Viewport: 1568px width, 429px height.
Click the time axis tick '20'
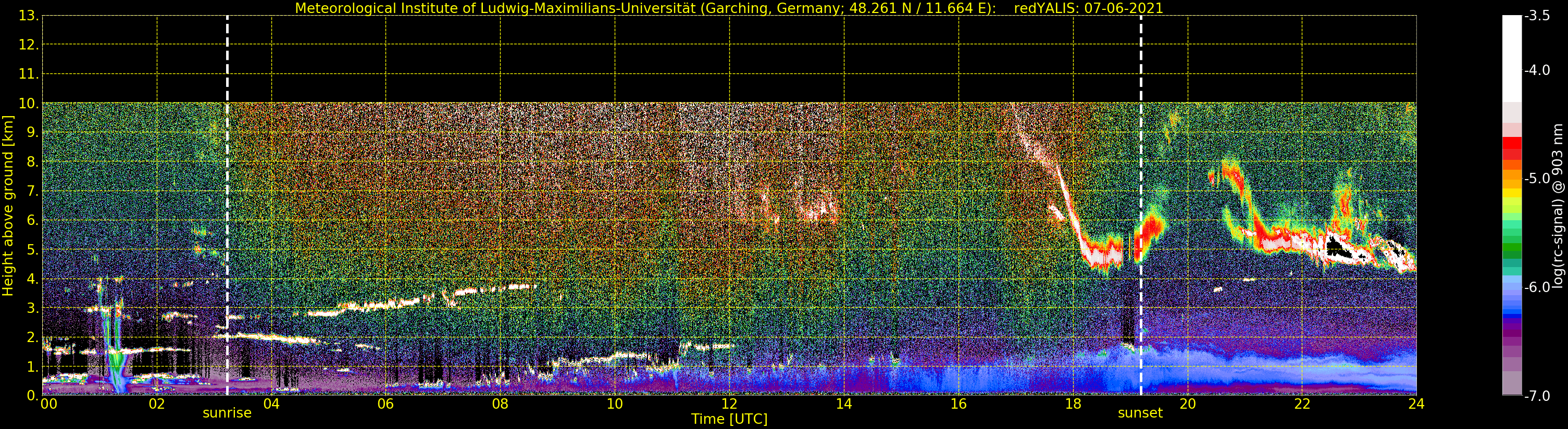[1187, 404]
